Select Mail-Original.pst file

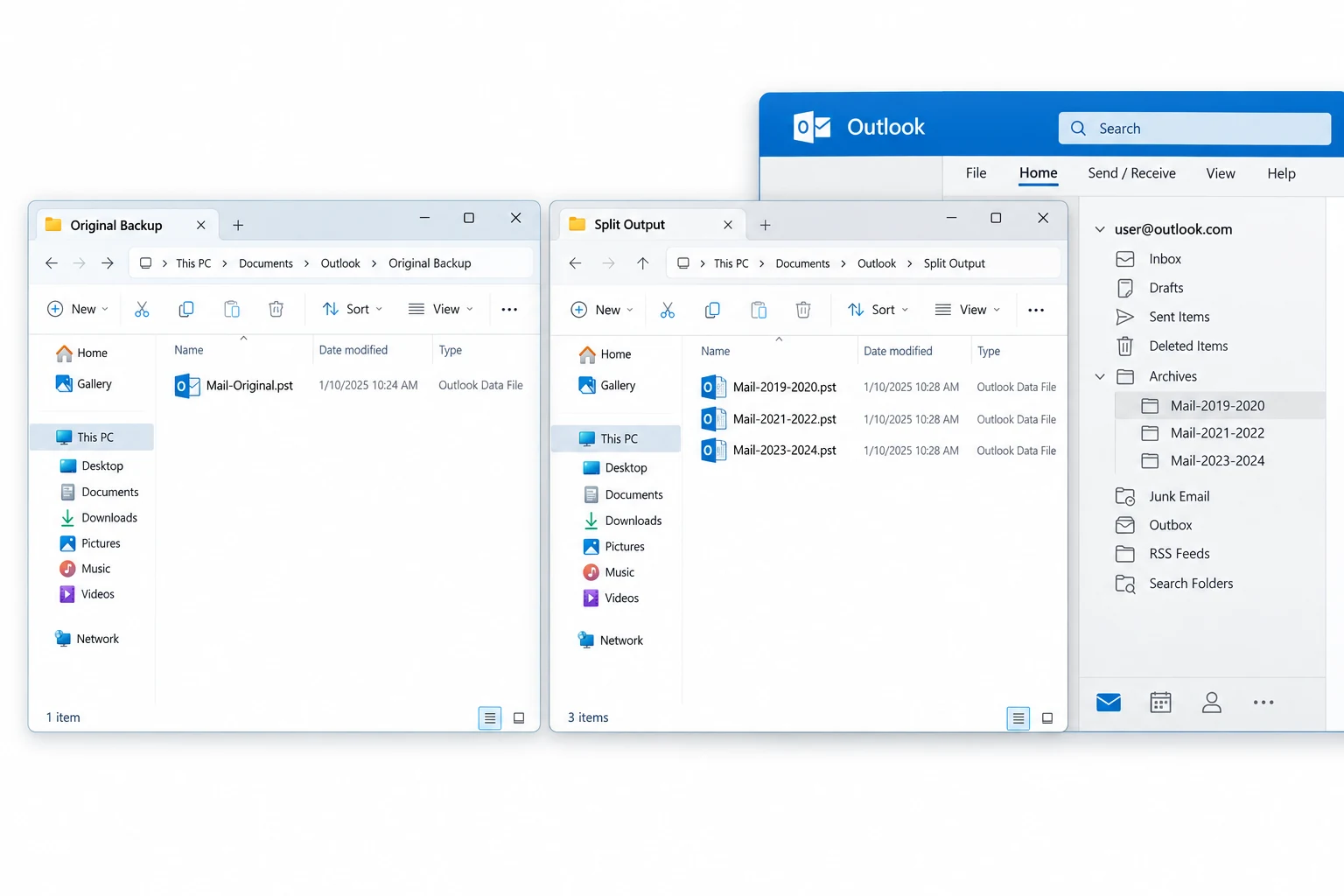tap(249, 385)
